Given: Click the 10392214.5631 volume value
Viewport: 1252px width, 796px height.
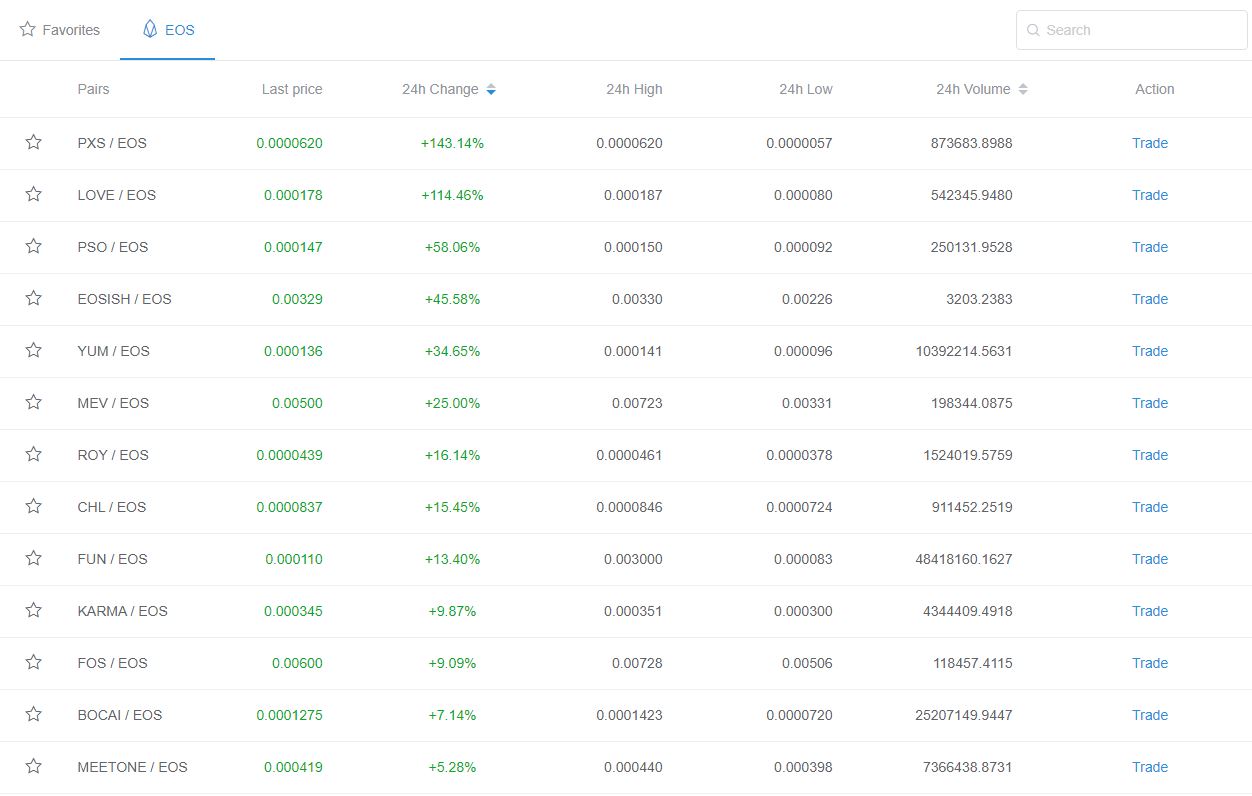Looking at the screenshot, I should click(x=964, y=351).
